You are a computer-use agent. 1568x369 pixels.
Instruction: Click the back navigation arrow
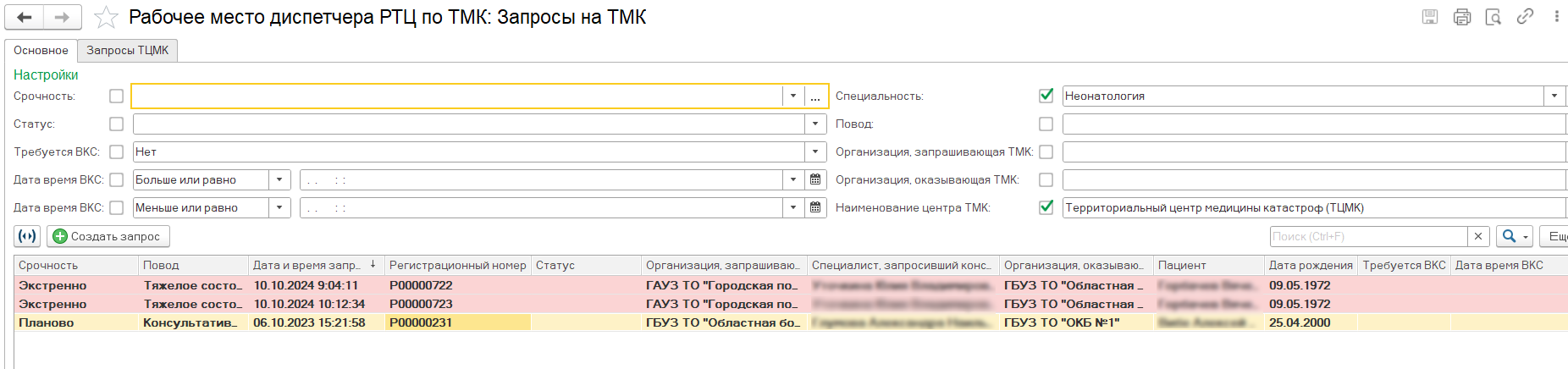click(25, 17)
